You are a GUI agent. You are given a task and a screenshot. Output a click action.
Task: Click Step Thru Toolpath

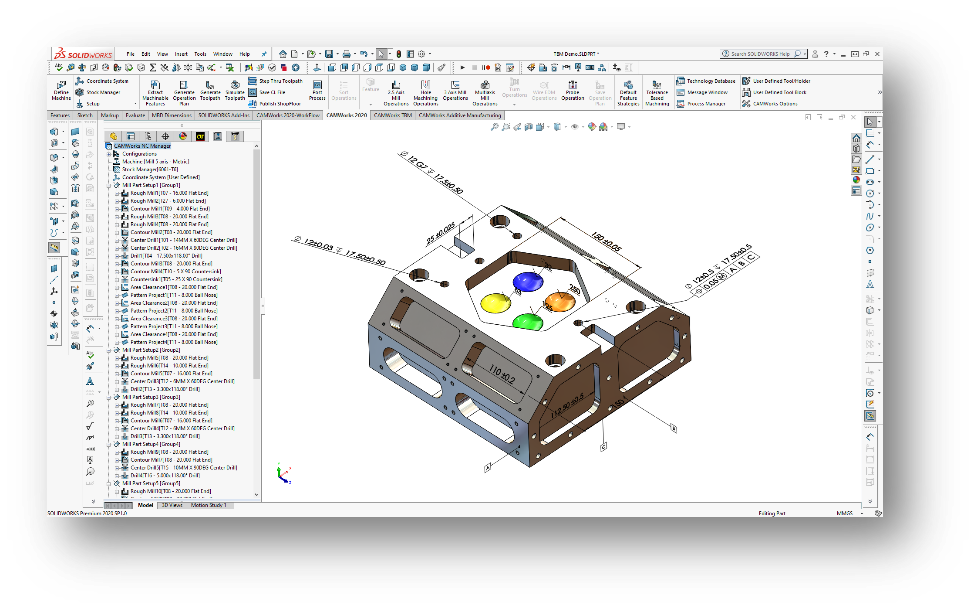[x=276, y=81]
